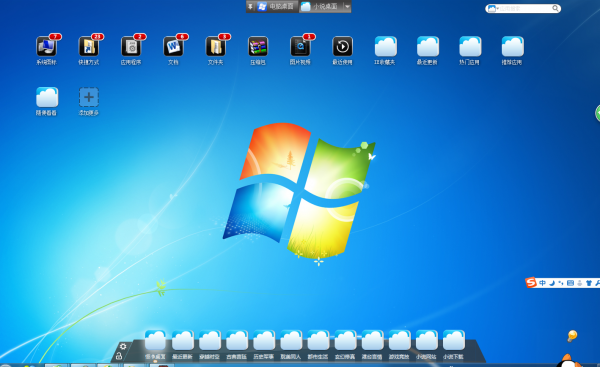Open the 古典言情 dock icon
The width and height of the screenshot is (600, 367).
coord(237,340)
